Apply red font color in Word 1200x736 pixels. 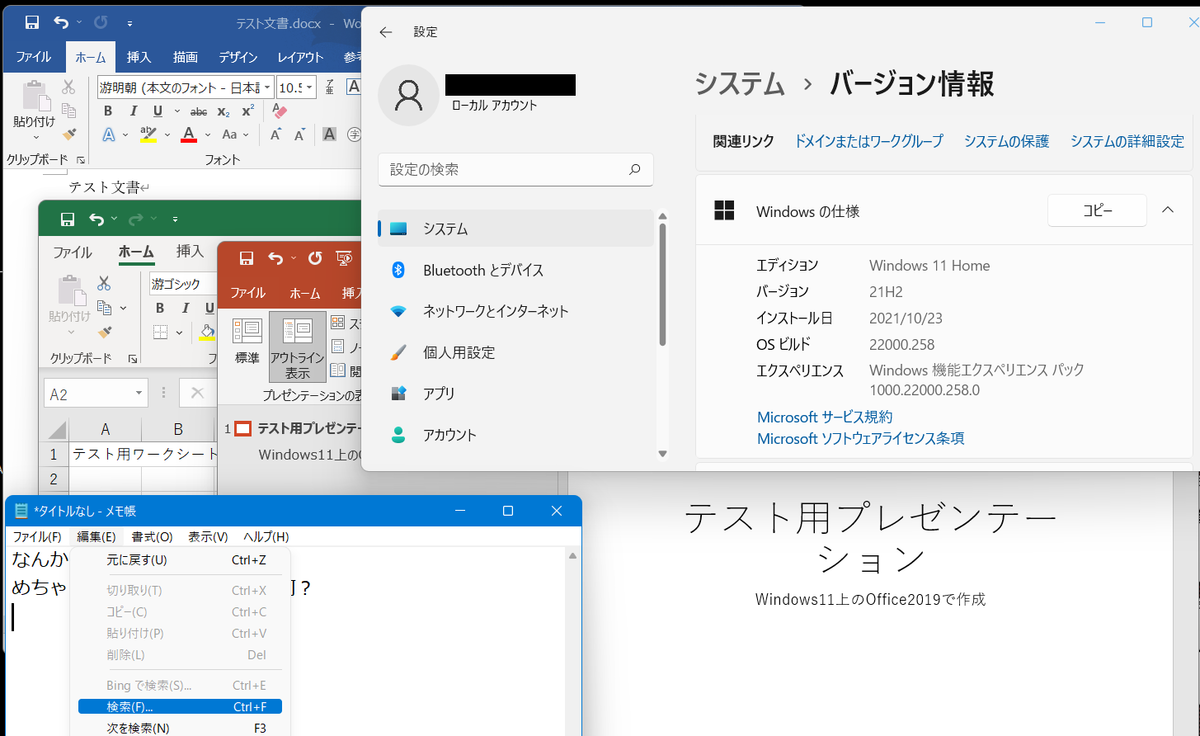(189, 134)
